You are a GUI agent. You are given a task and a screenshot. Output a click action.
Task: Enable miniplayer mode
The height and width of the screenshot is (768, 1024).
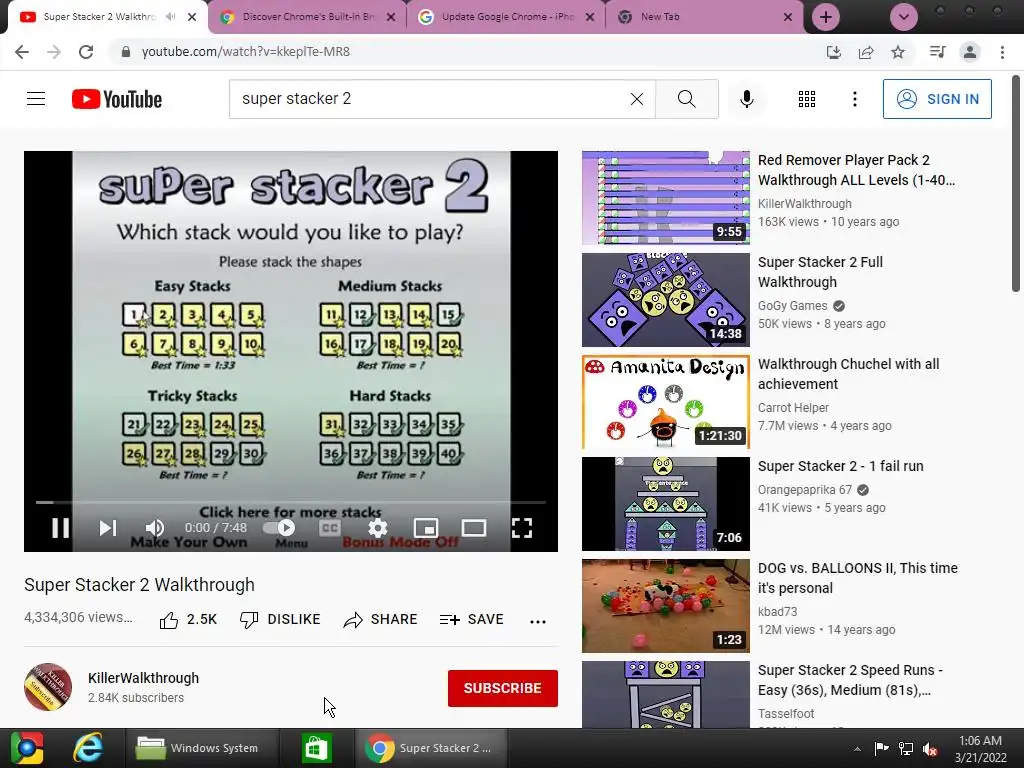426,528
